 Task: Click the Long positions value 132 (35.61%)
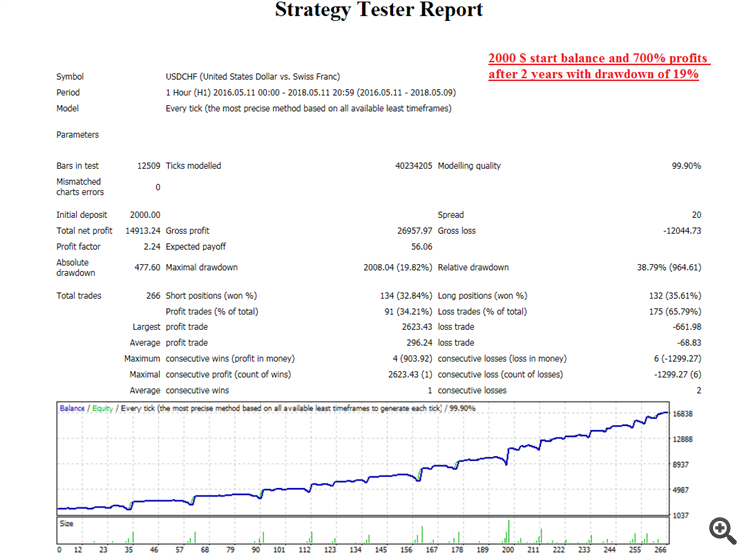pos(675,296)
